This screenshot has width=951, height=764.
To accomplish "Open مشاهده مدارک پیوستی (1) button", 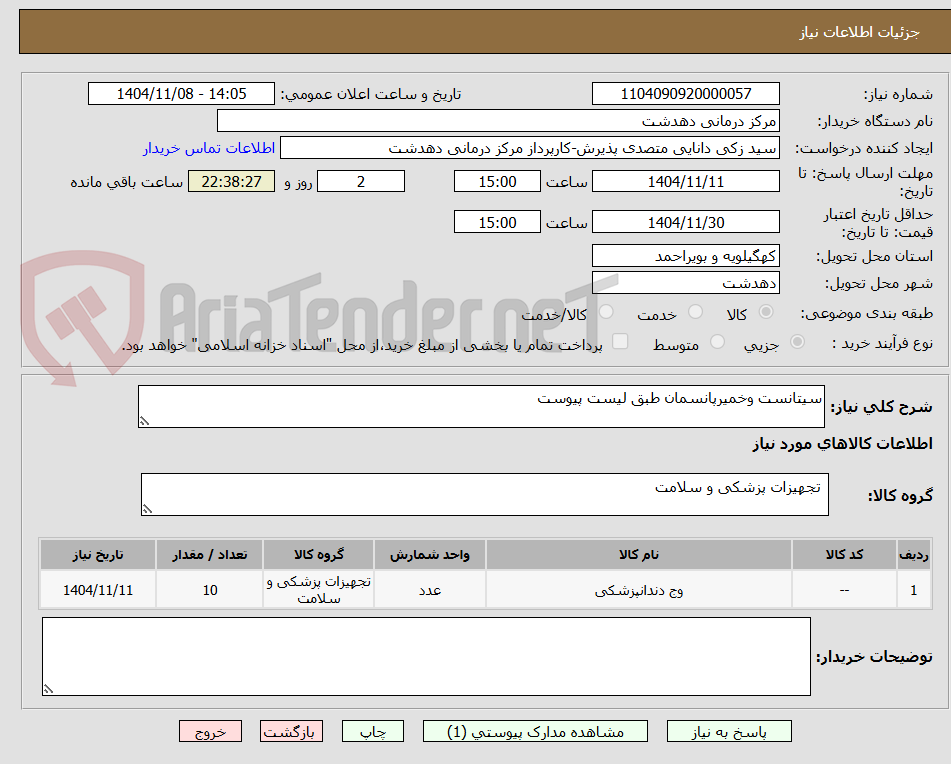I will (x=535, y=731).
